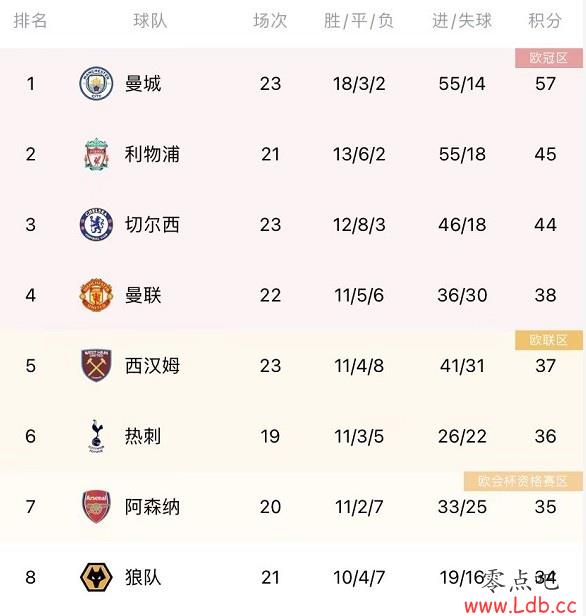Click the pink 欧冠区 label
Viewport: 586px width, 616px height.
tap(549, 58)
